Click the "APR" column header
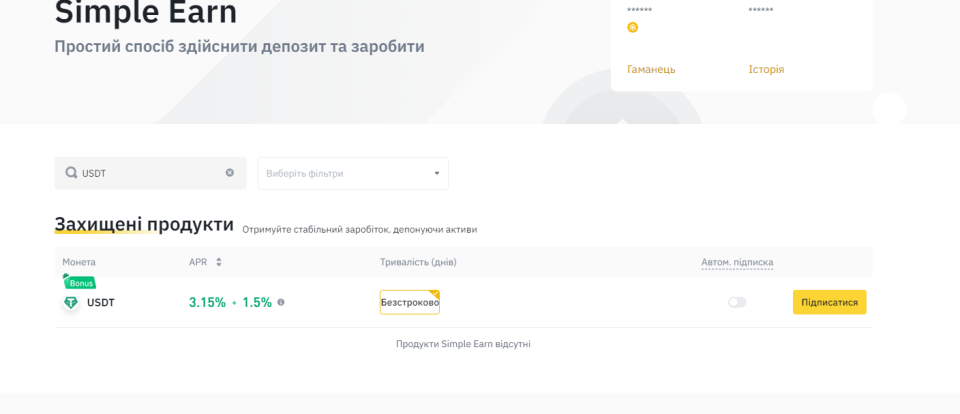 coord(198,262)
